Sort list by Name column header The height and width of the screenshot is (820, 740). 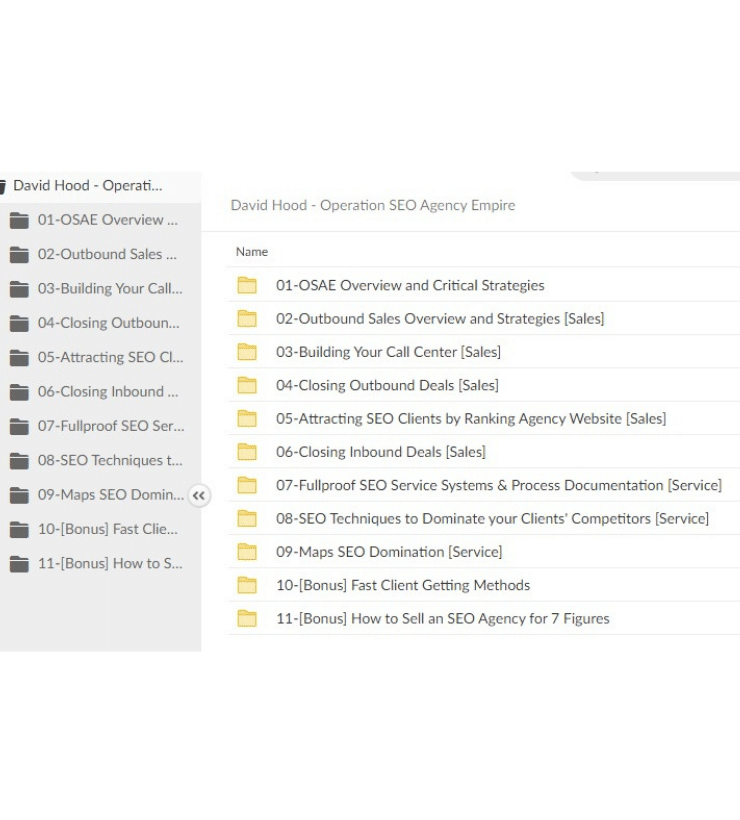pos(252,252)
